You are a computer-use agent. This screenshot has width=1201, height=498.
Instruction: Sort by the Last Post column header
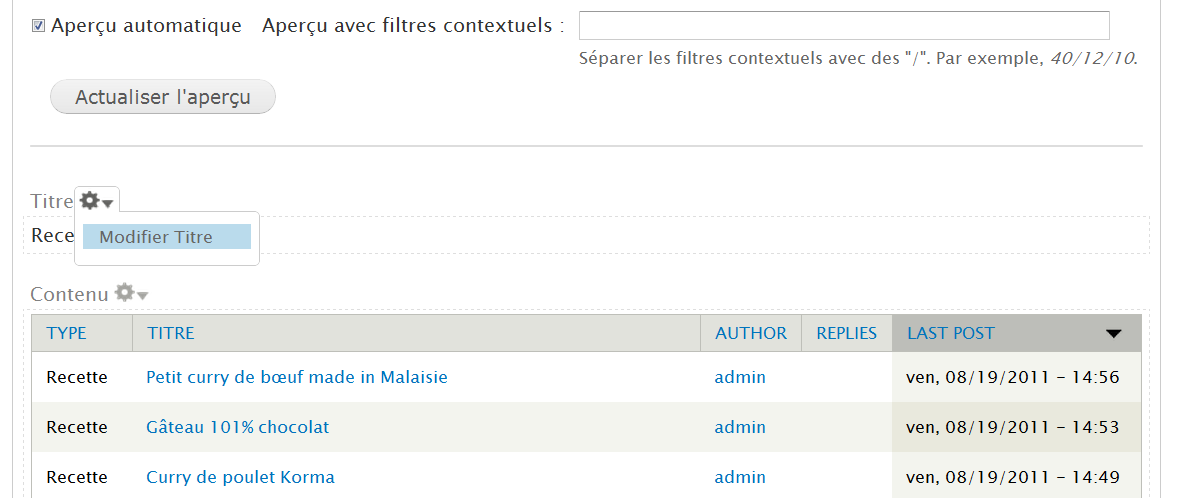(951, 333)
